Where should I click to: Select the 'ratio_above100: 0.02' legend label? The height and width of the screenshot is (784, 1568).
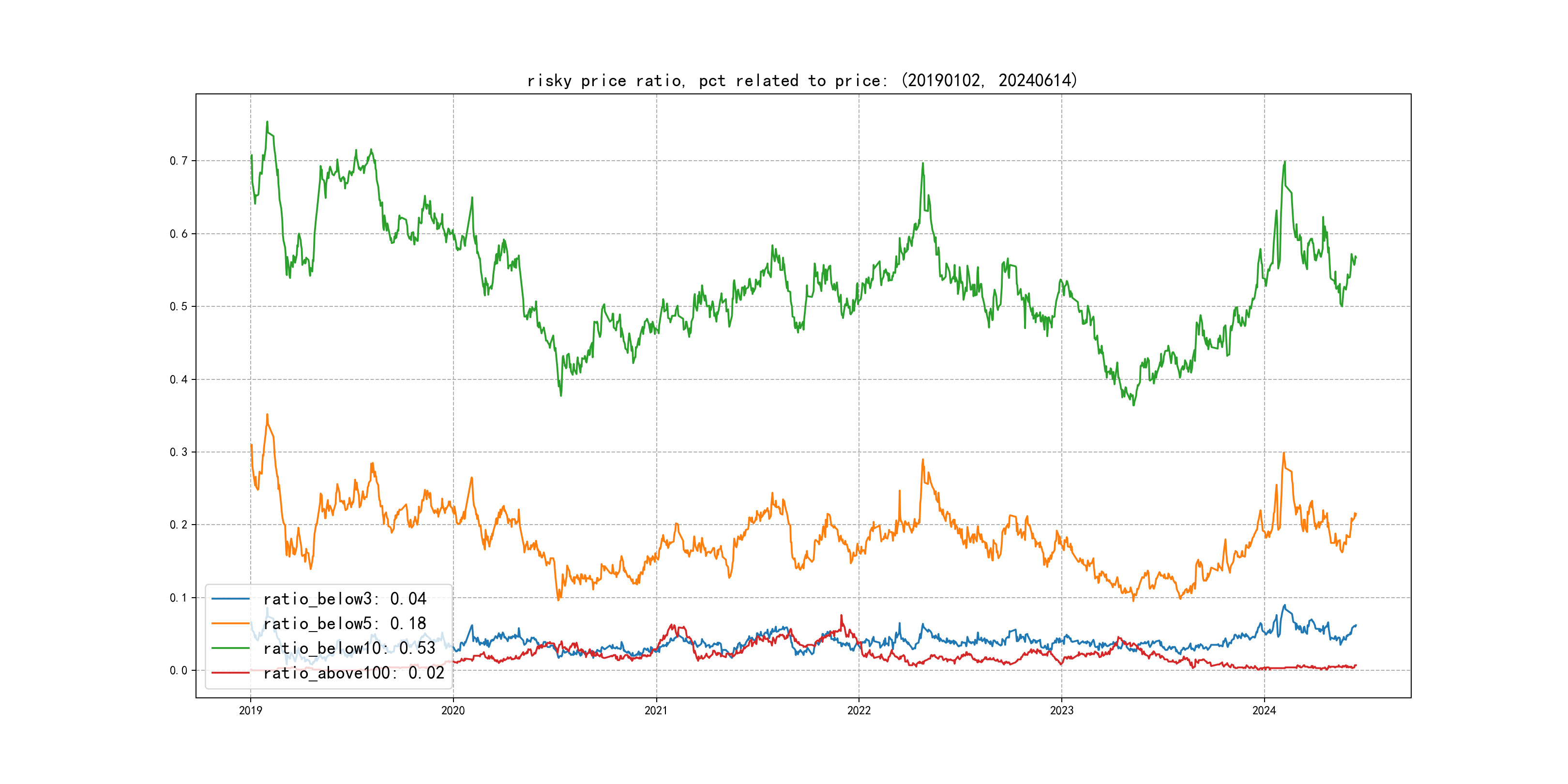(x=354, y=673)
